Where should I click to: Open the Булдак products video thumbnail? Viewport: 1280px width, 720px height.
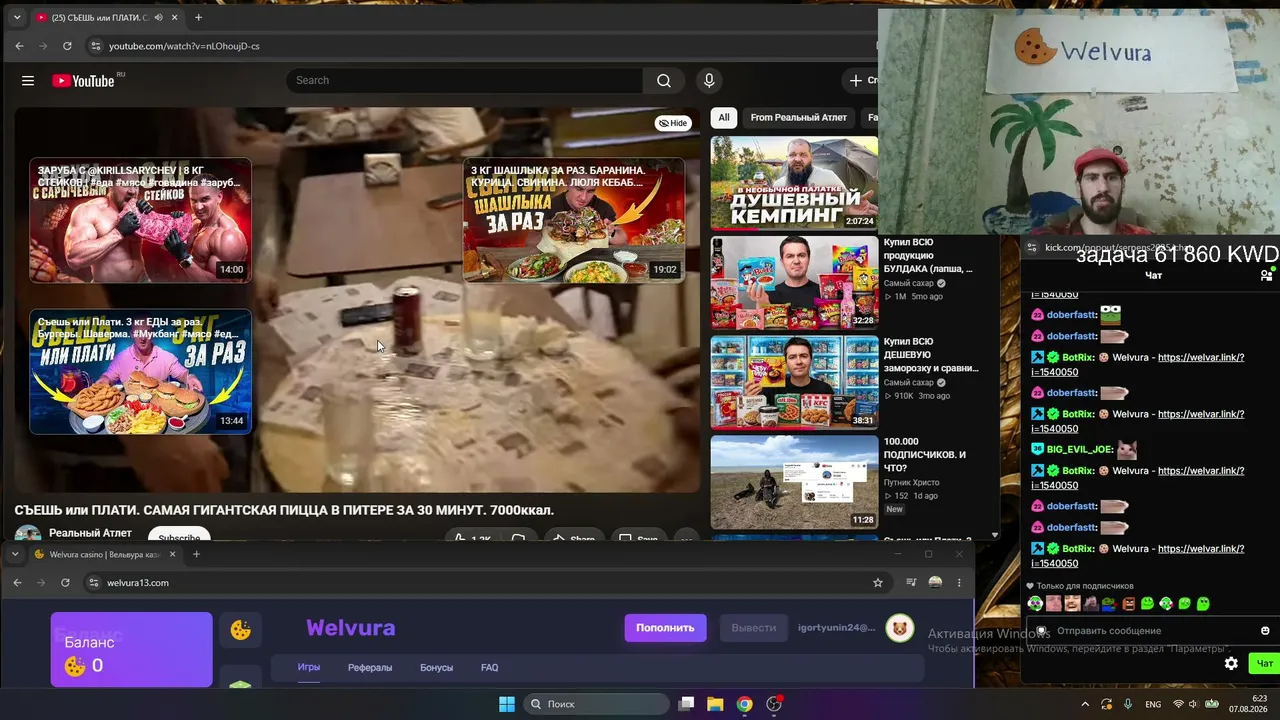point(794,283)
